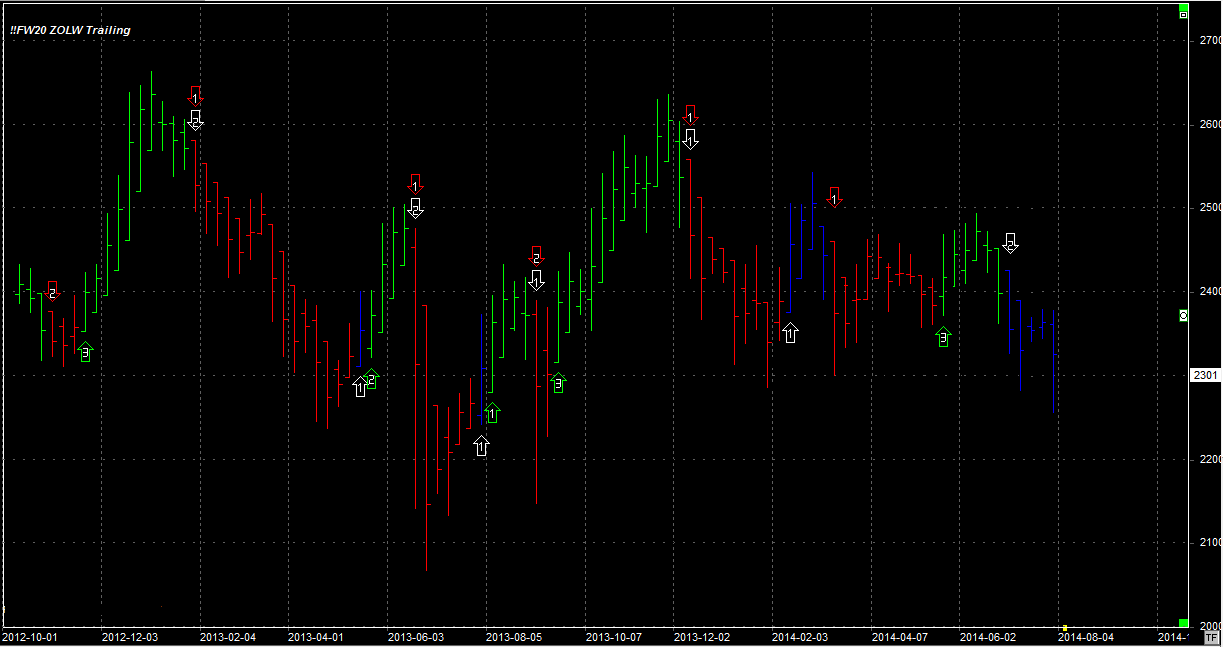Click the circle icon near the price axis
The width and height of the screenshot is (1223, 647).
click(1184, 315)
